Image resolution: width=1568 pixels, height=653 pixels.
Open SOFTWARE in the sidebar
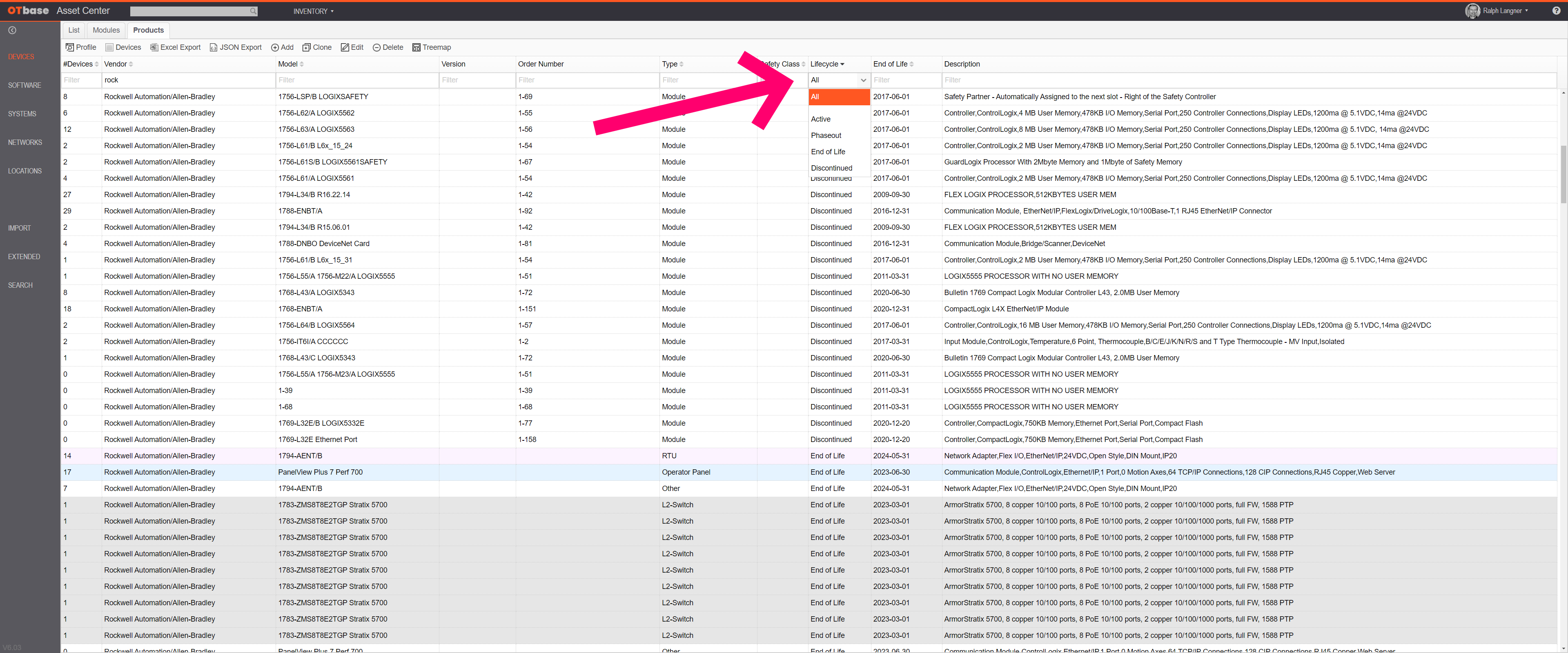click(x=24, y=85)
